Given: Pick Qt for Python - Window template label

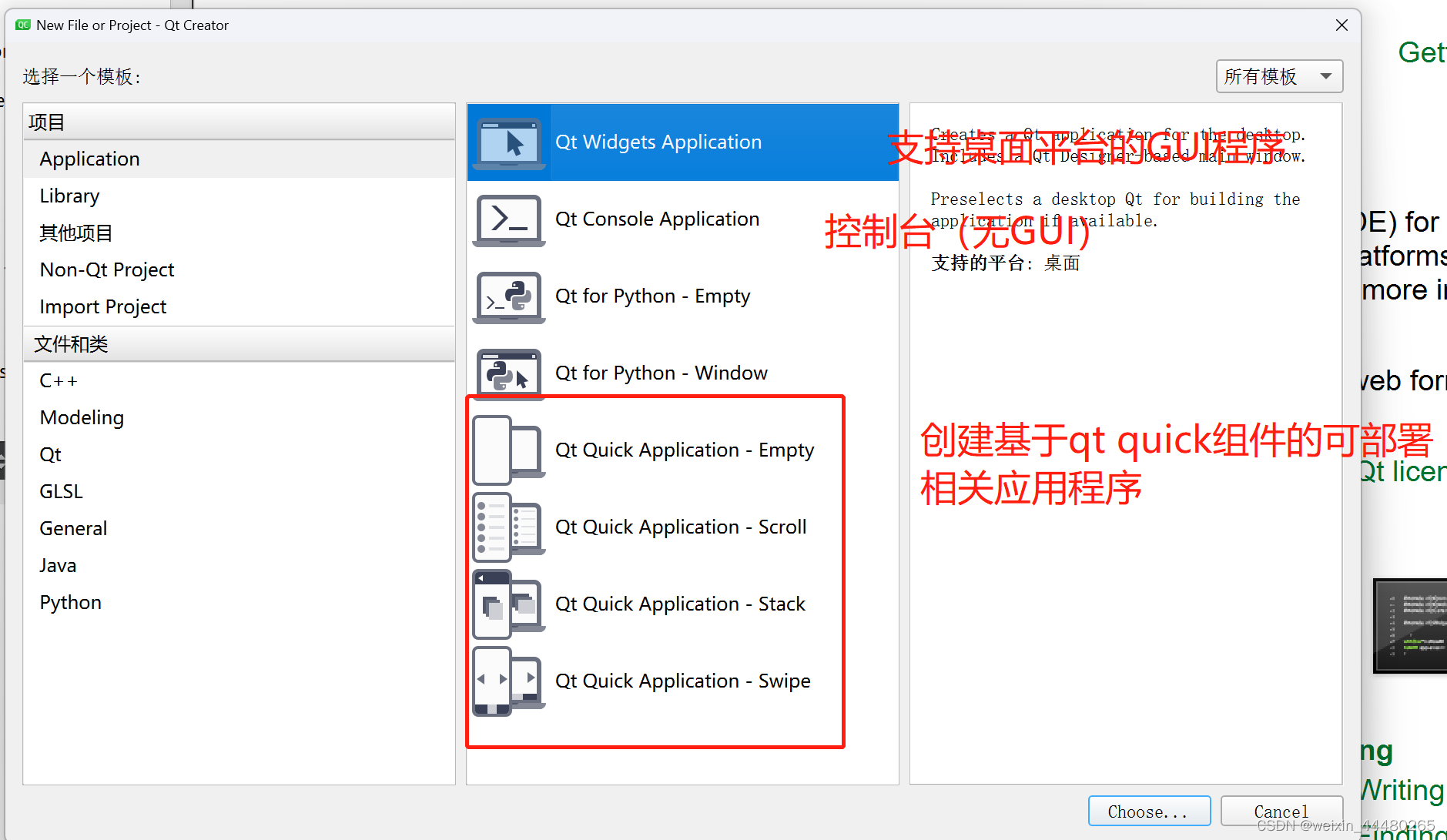Looking at the screenshot, I should tap(662, 373).
